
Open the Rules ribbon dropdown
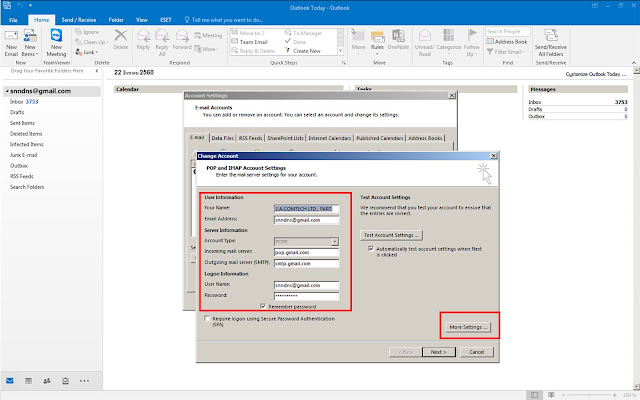pyautogui.click(x=377, y=42)
